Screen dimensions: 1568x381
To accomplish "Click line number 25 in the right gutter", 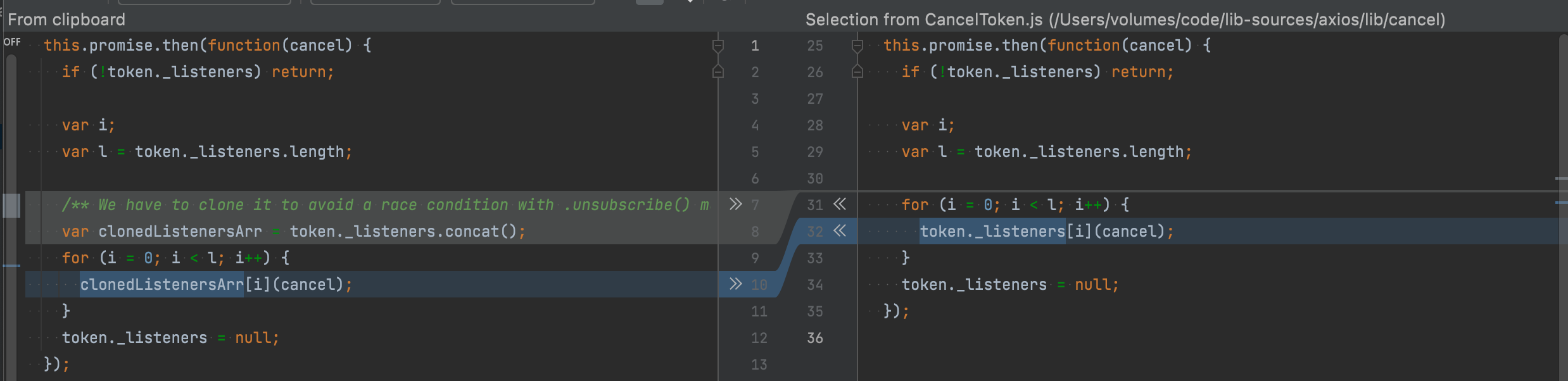I will click(x=815, y=46).
